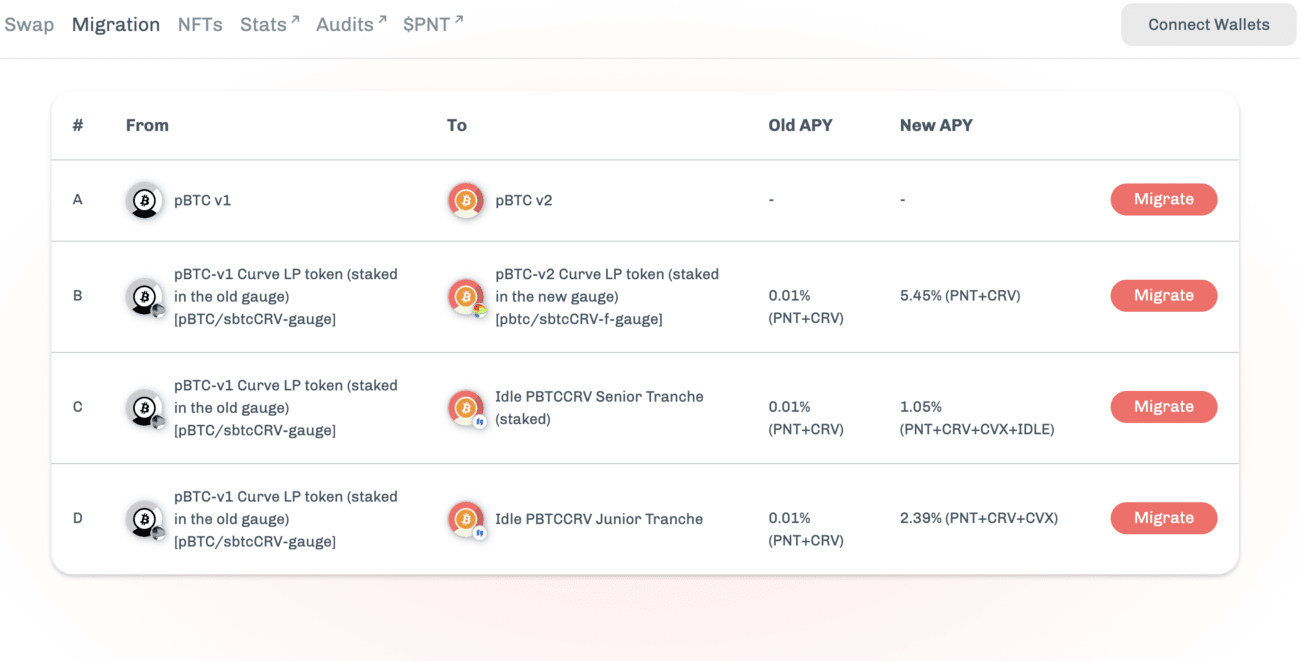The width and height of the screenshot is (1300, 661).
Task: Click the pBTC-v1 Curve LP icon in row B
Action: pos(145,297)
